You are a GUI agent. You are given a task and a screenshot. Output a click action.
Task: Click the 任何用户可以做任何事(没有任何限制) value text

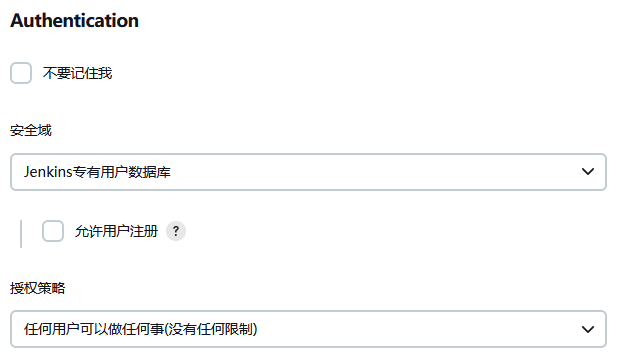coord(140,329)
